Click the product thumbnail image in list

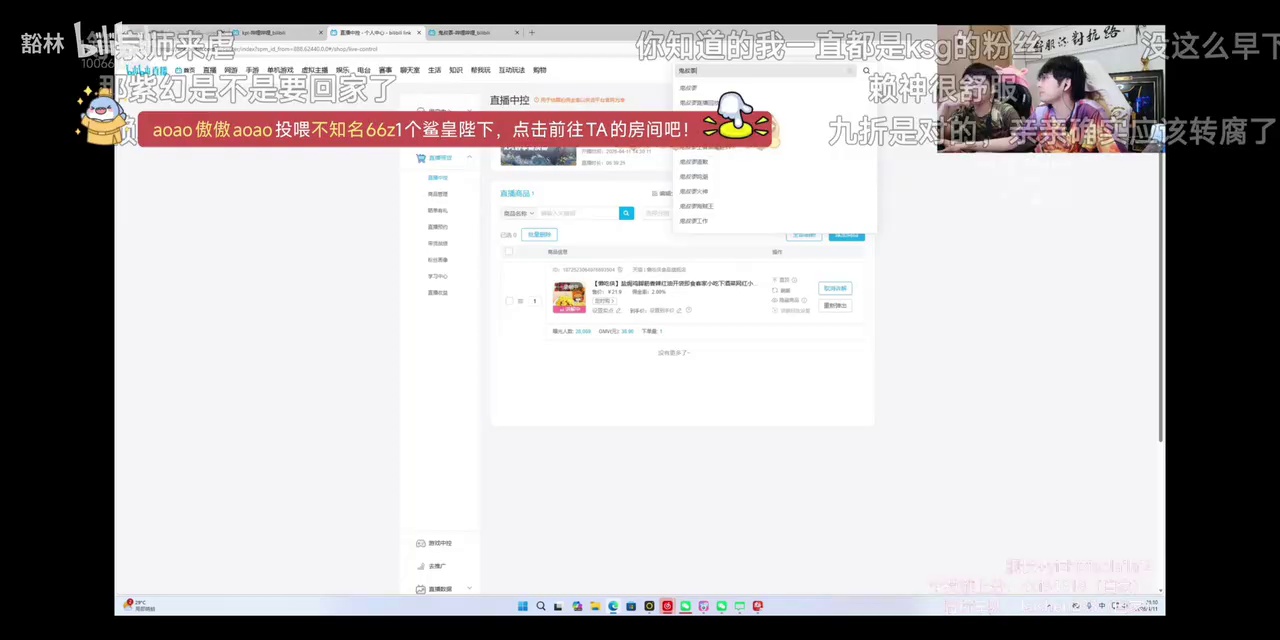point(568,298)
